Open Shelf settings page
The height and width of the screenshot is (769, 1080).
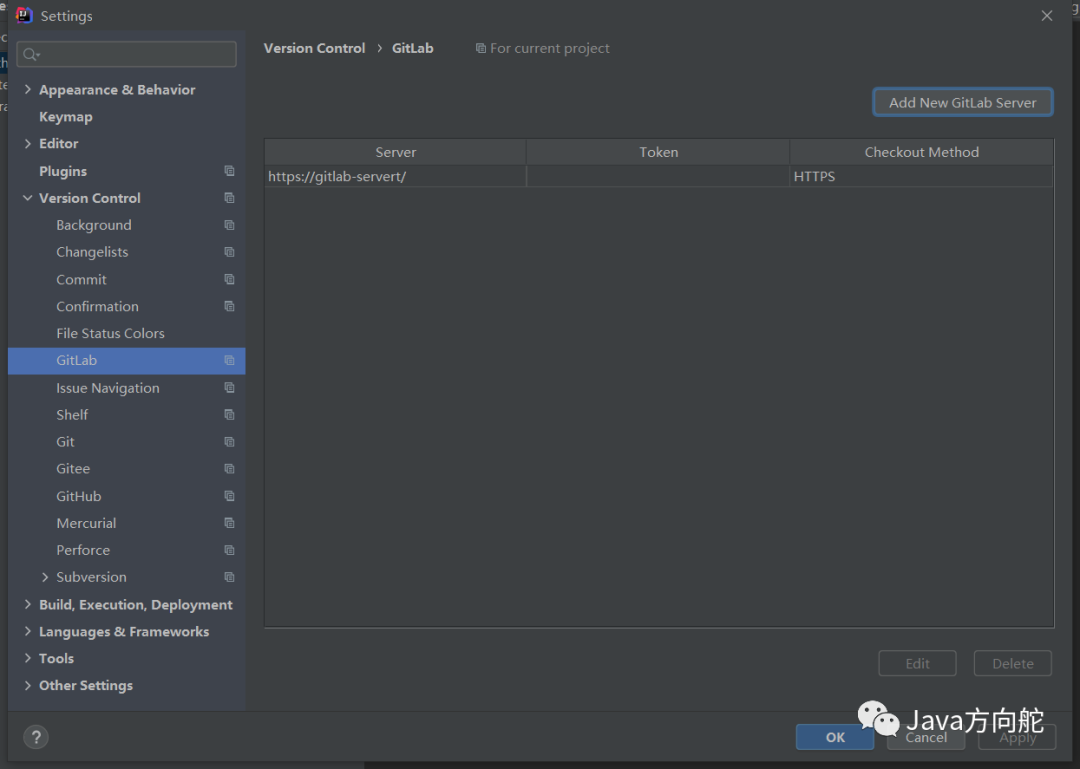coord(72,415)
